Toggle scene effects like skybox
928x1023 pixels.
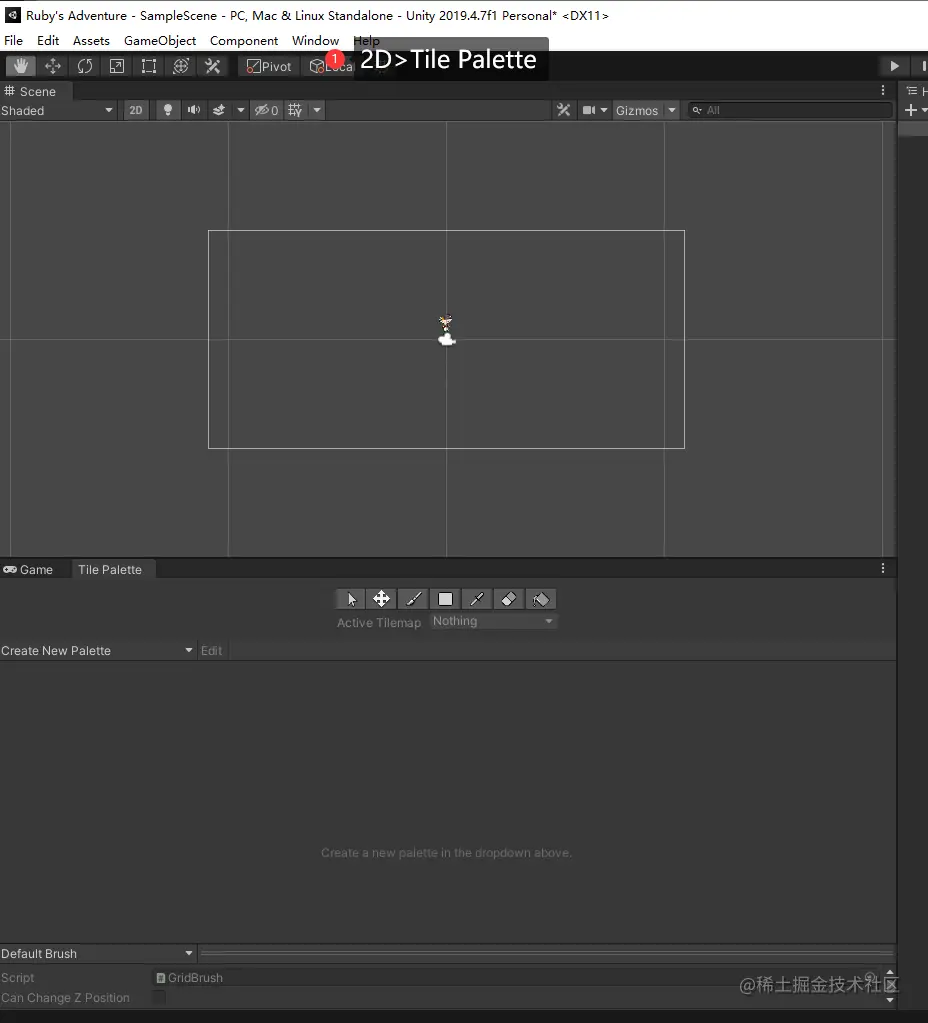(x=219, y=110)
